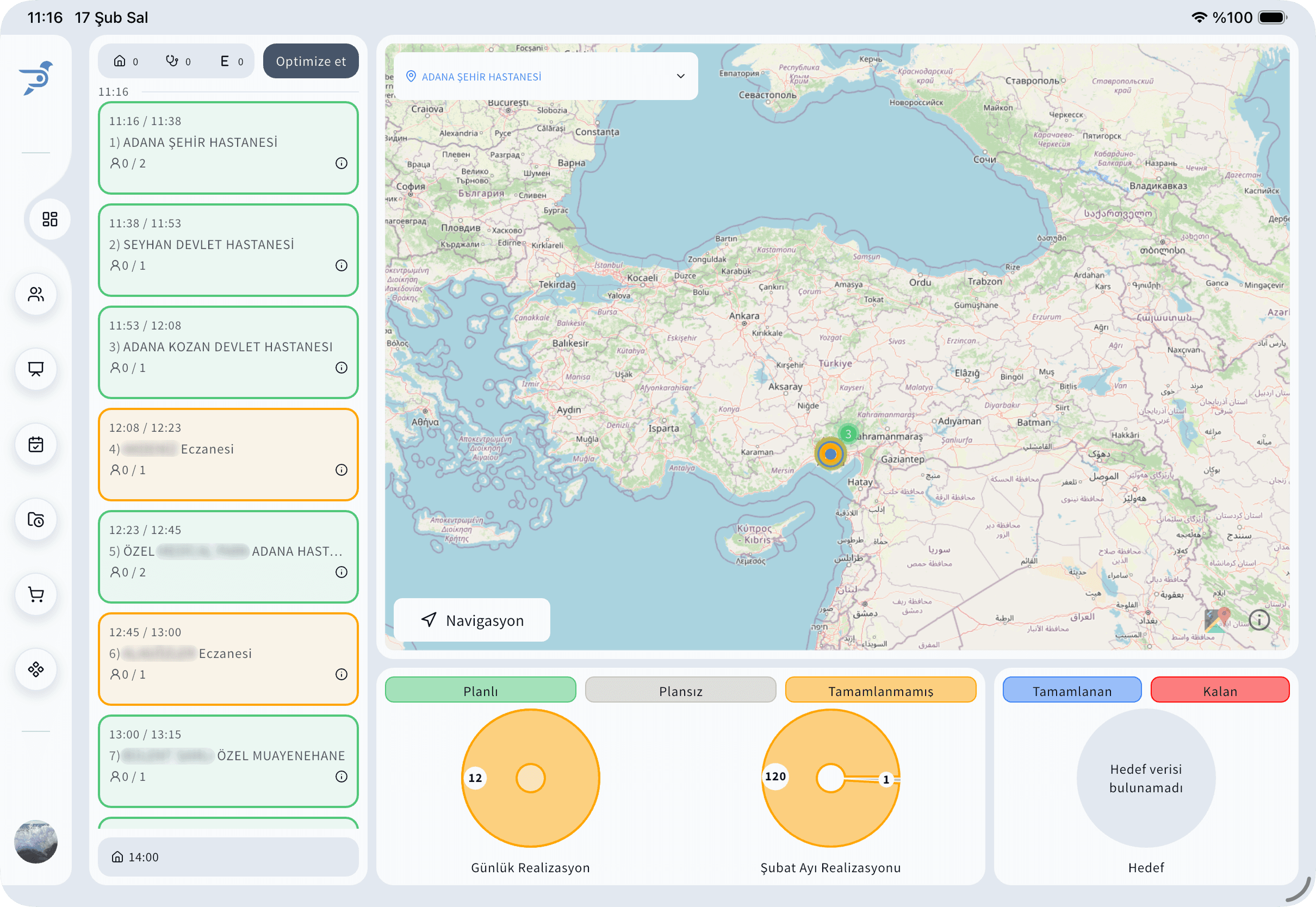Toggle the Planlı legend filter
Image resolution: width=1316 pixels, height=907 pixels.
point(480,691)
